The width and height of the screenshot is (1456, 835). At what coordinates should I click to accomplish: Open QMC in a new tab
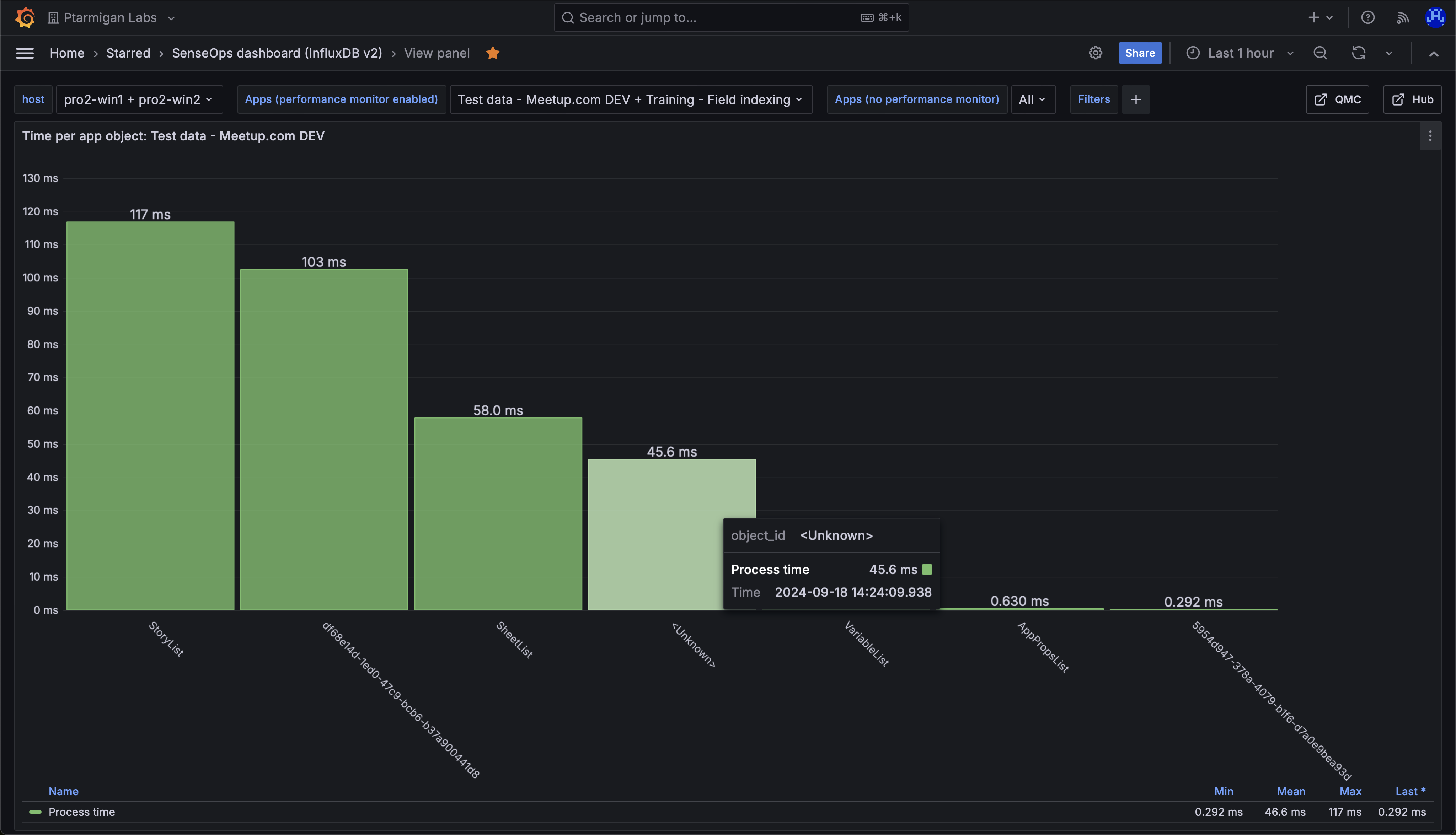(1337, 99)
